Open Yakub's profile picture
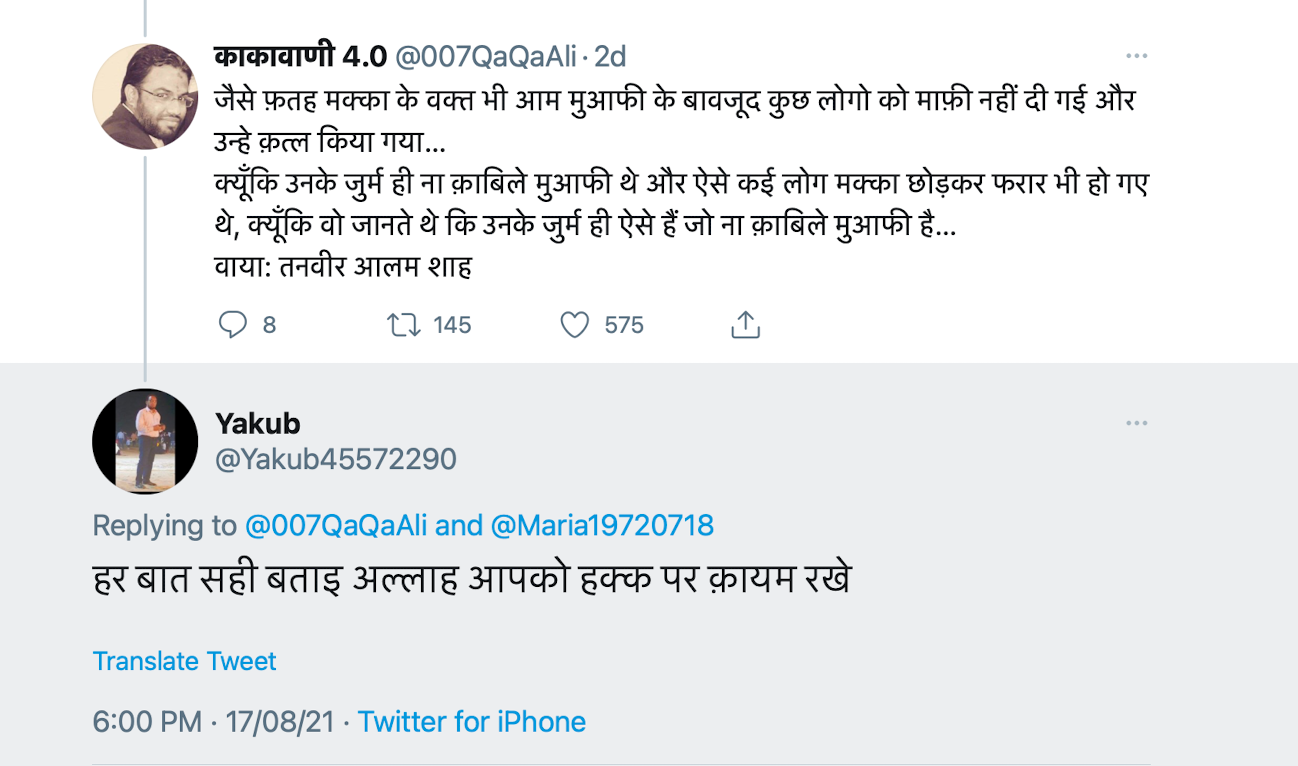The image size is (1298, 766). [x=145, y=441]
